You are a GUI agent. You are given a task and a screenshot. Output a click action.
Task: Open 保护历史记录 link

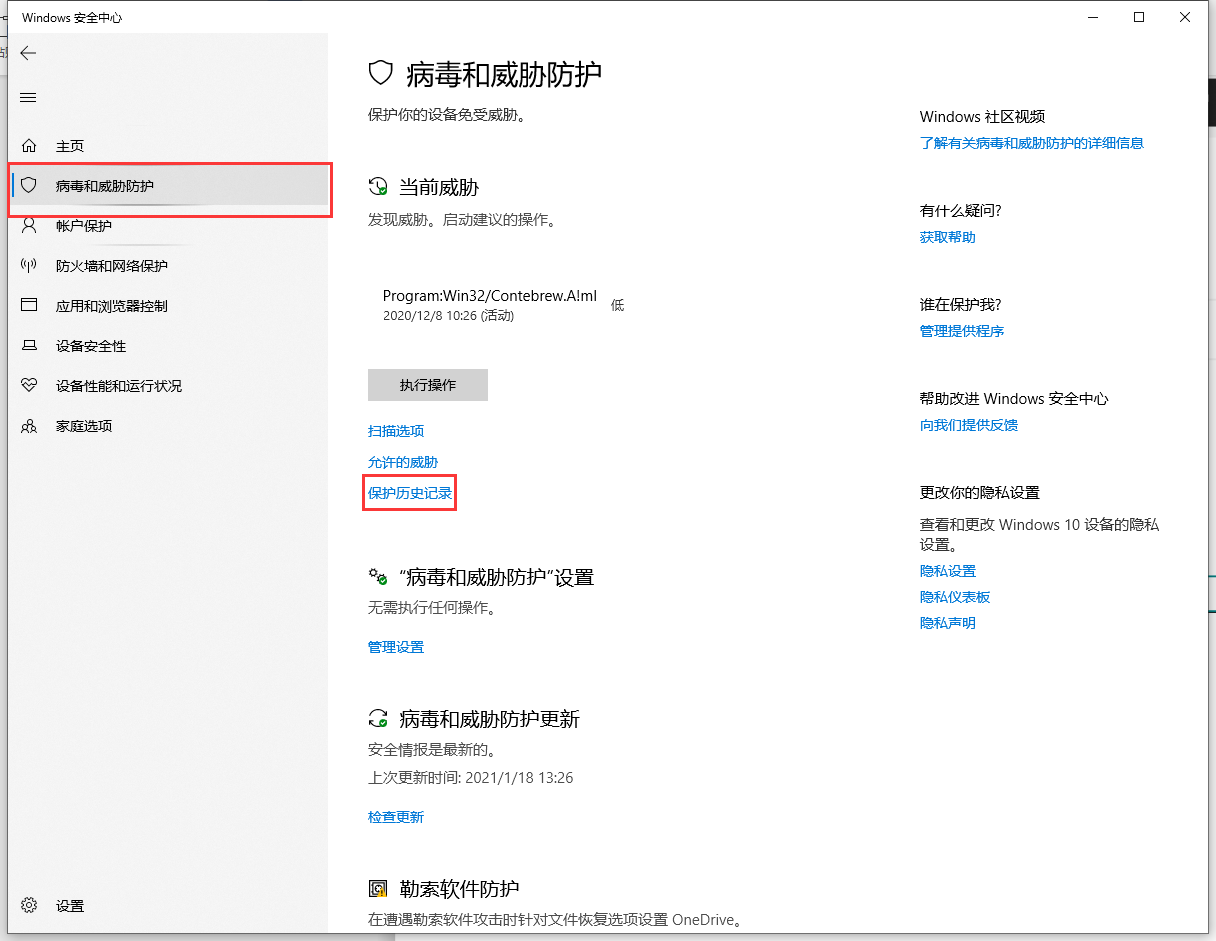coord(410,493)
